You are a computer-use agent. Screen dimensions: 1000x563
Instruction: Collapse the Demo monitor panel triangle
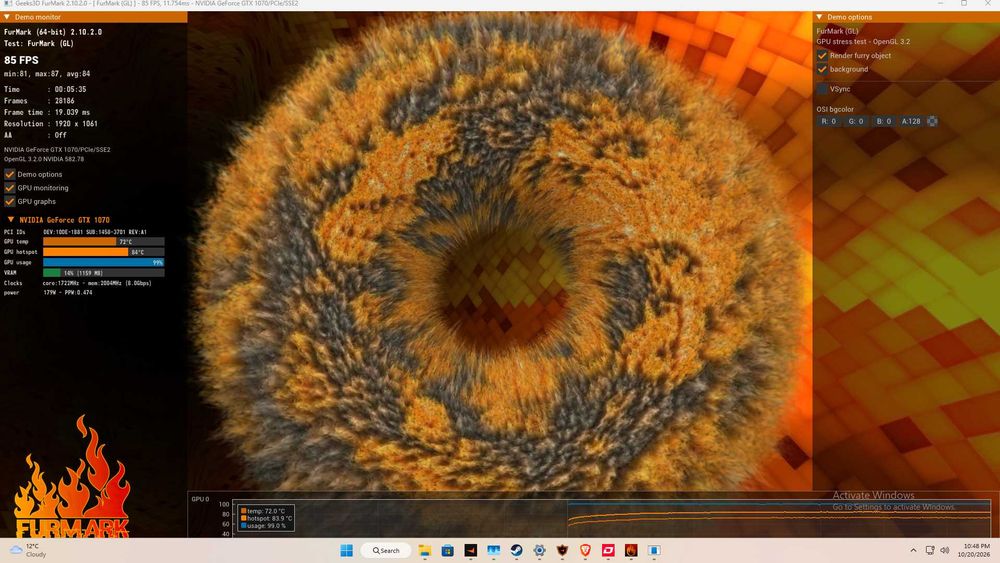point(7,17)
